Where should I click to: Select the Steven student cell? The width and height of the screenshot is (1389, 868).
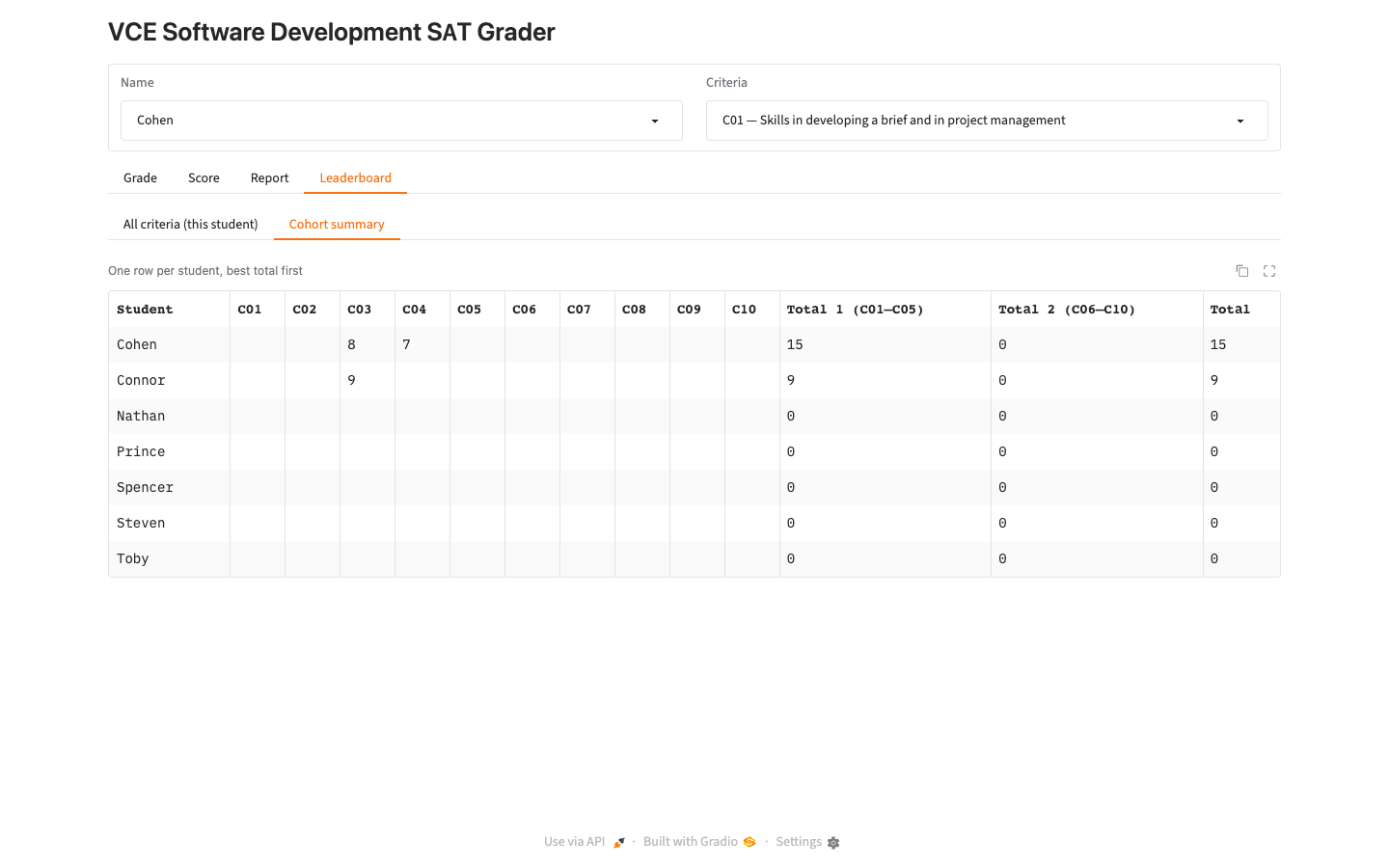[169, 524]
